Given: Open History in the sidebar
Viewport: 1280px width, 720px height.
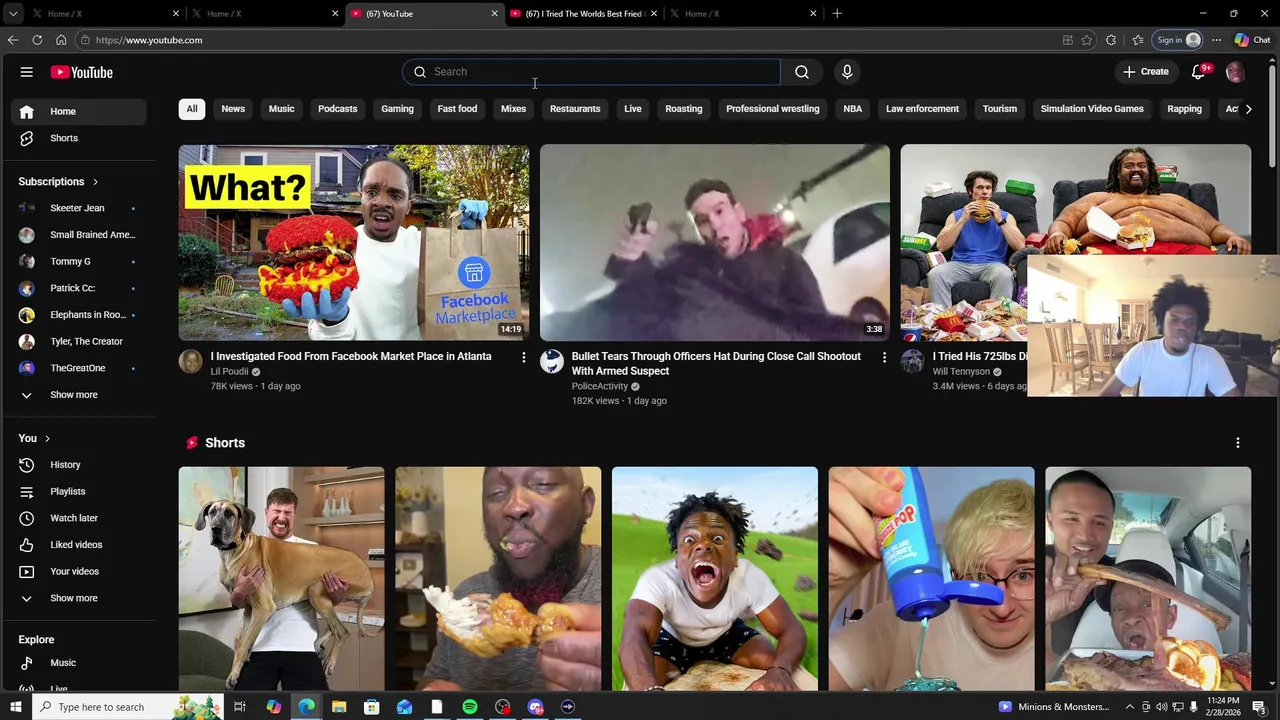Looking at the screenshot, I should pyautogui.click(x=77, y=465).
